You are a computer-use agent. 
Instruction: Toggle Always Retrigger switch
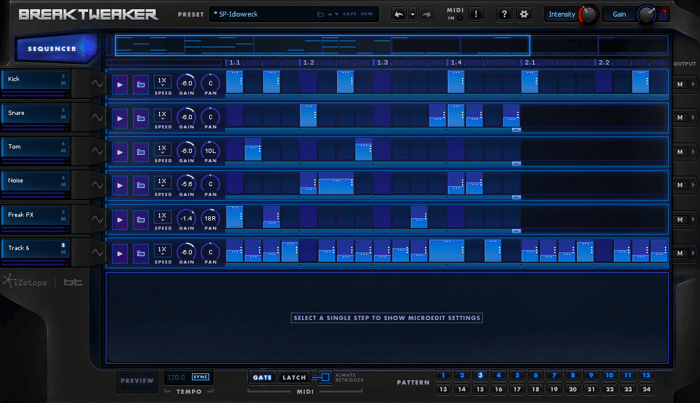pyautogui.click(x=325, y=377)
